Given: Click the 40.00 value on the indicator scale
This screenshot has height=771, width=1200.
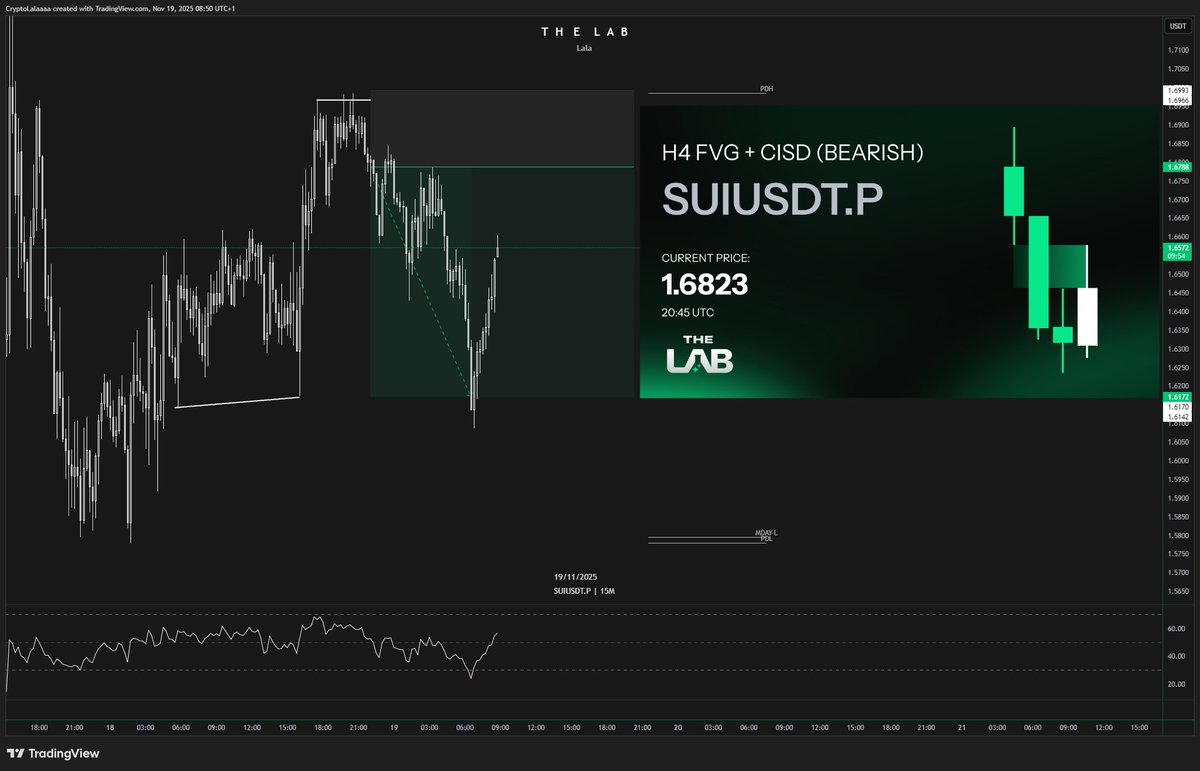Looking at the screenshot, I should click(x=1177, y=656).
